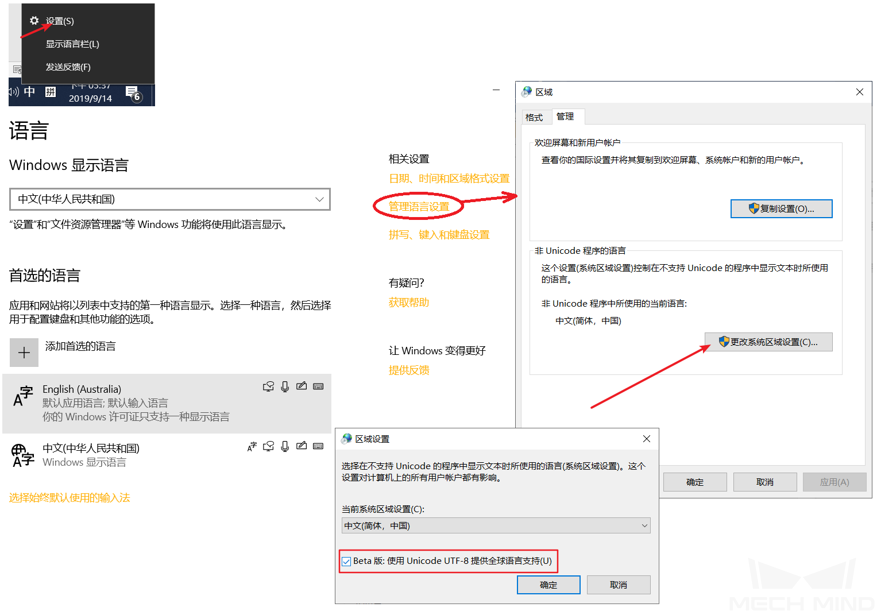This screenshot has height=615, width=877.
Task: Close the 区域设置 dialog
Action: 647,439
